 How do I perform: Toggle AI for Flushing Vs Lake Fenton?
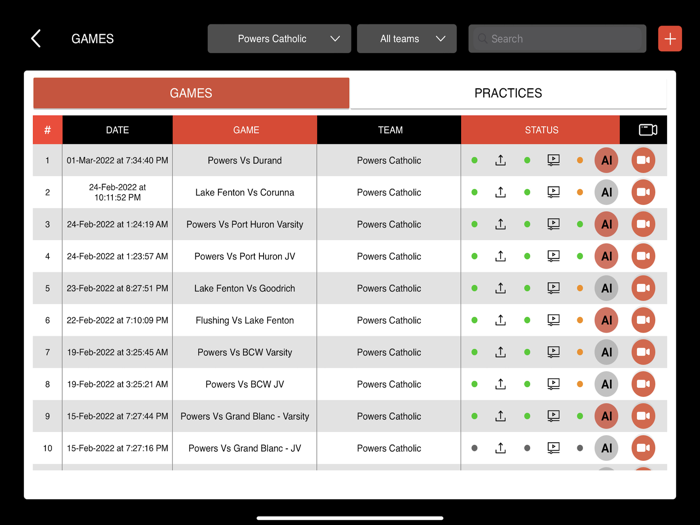(x=606, y=320)
